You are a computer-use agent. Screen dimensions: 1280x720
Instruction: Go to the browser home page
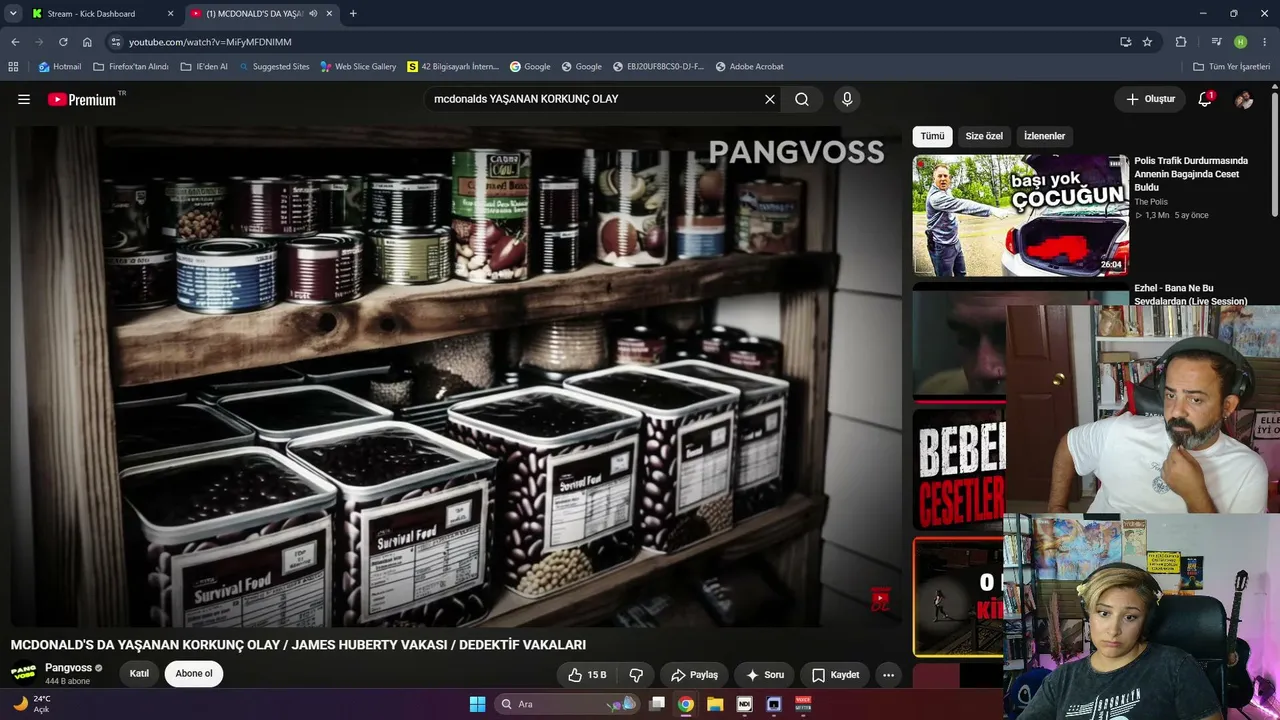click(87, 42)
